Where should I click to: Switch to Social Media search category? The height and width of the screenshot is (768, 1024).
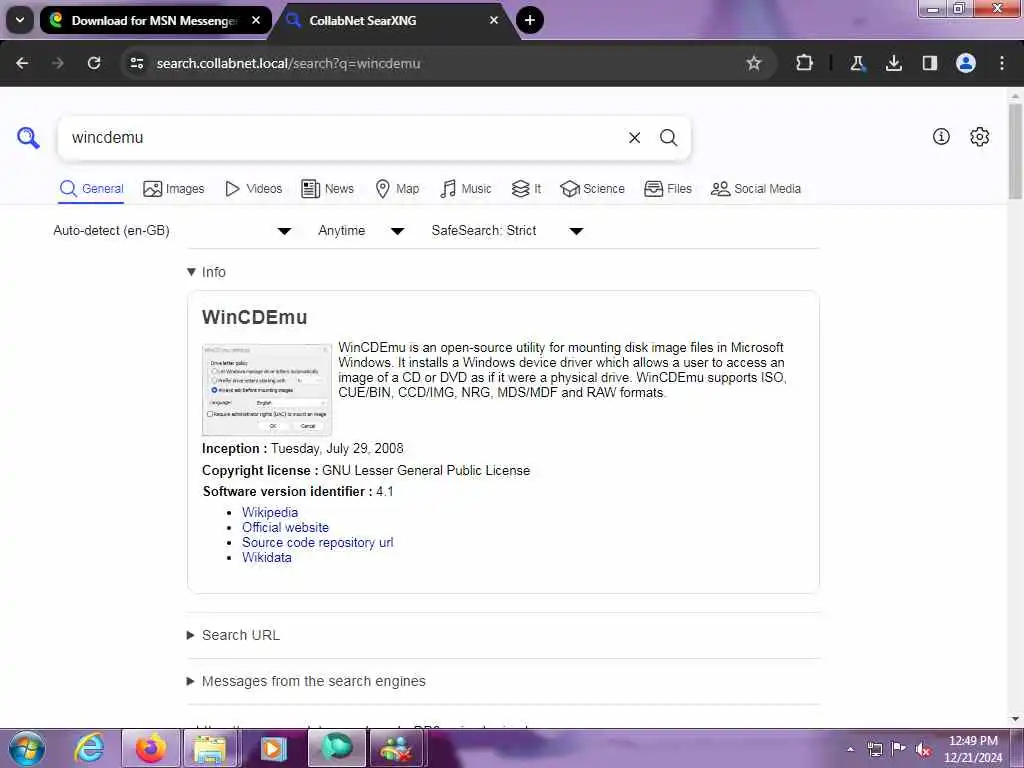coord(756,189)
